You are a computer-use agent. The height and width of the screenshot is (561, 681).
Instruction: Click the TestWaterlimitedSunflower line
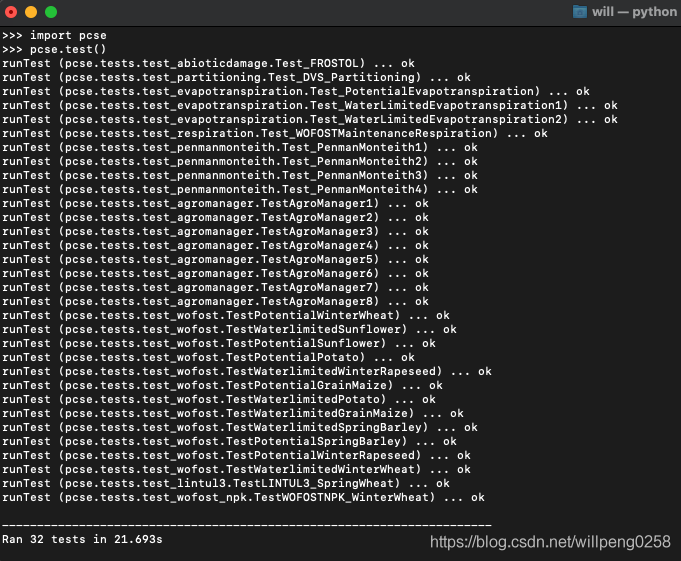(229, 329)
